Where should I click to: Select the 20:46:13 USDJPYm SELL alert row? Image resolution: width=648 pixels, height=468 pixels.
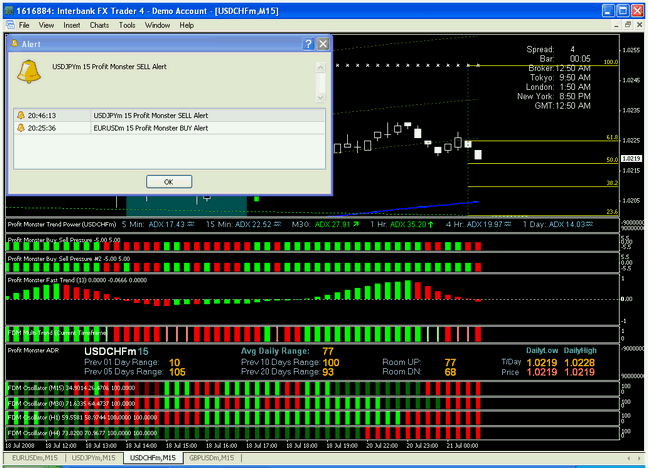[169, 115]
